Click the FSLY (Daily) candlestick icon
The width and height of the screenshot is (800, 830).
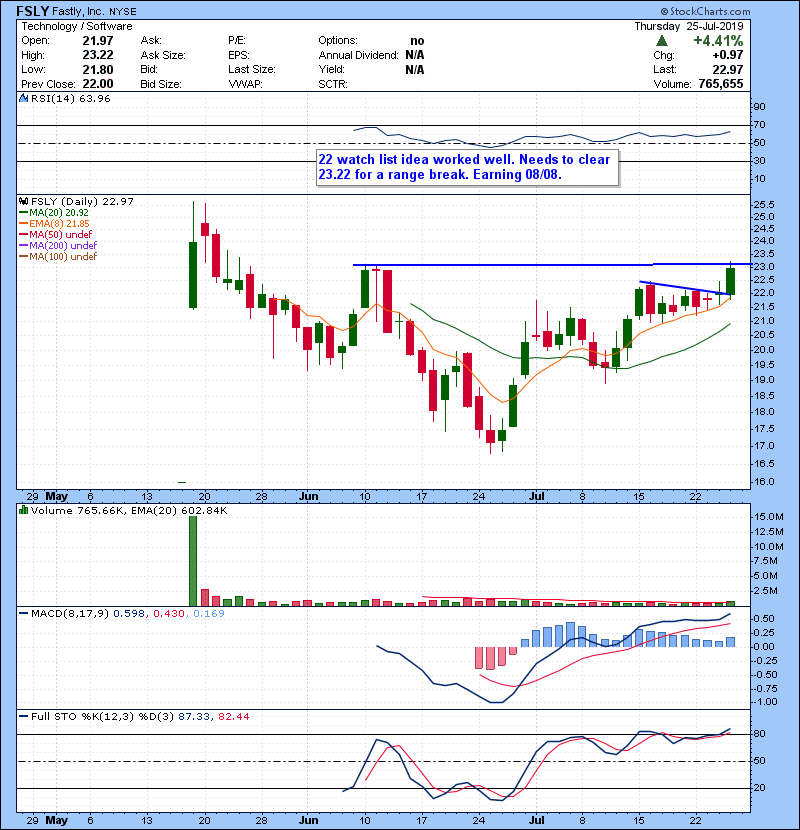[23, 202]
